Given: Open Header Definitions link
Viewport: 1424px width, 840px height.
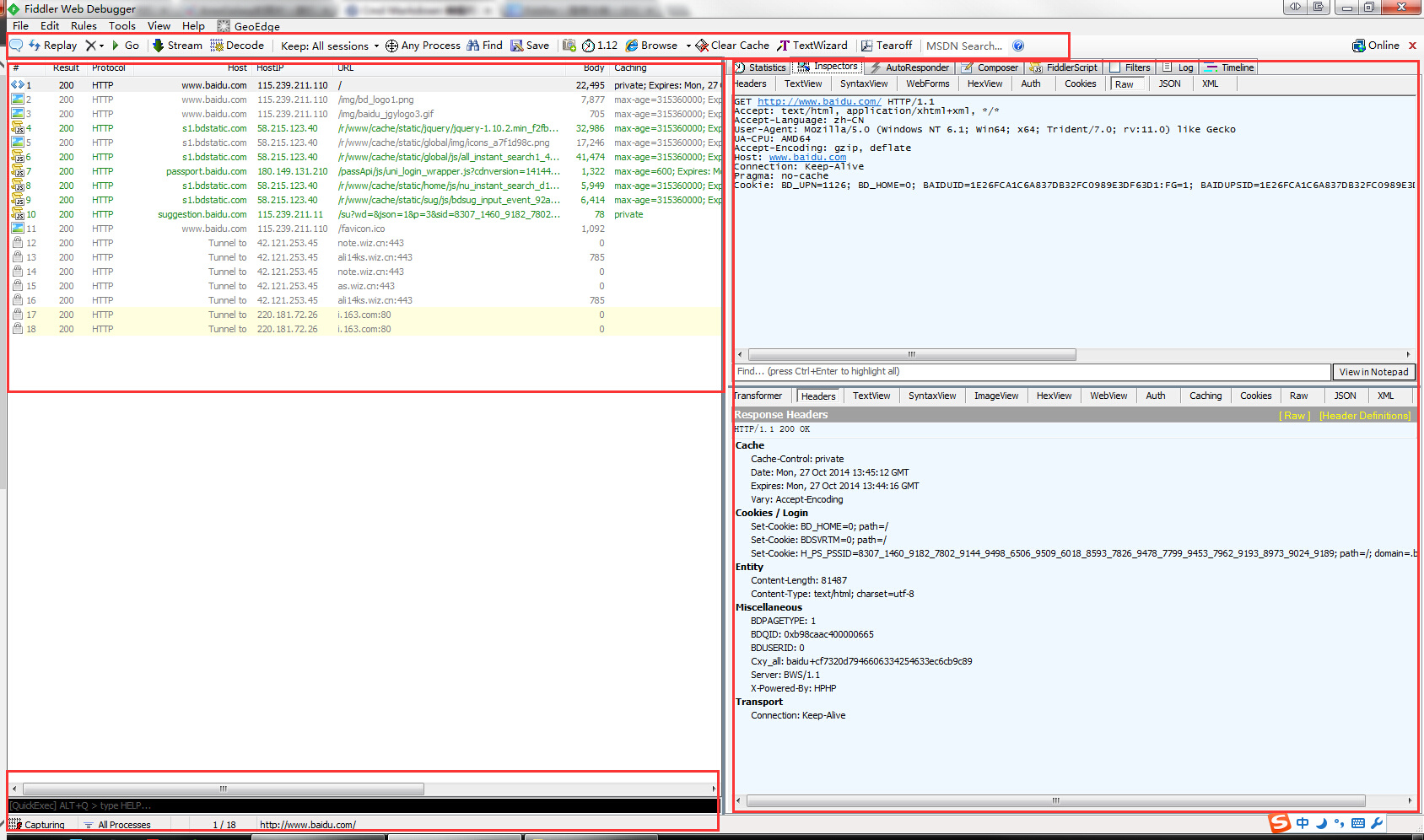Looking at the screenshot, I should click(x=1365, y=415).
